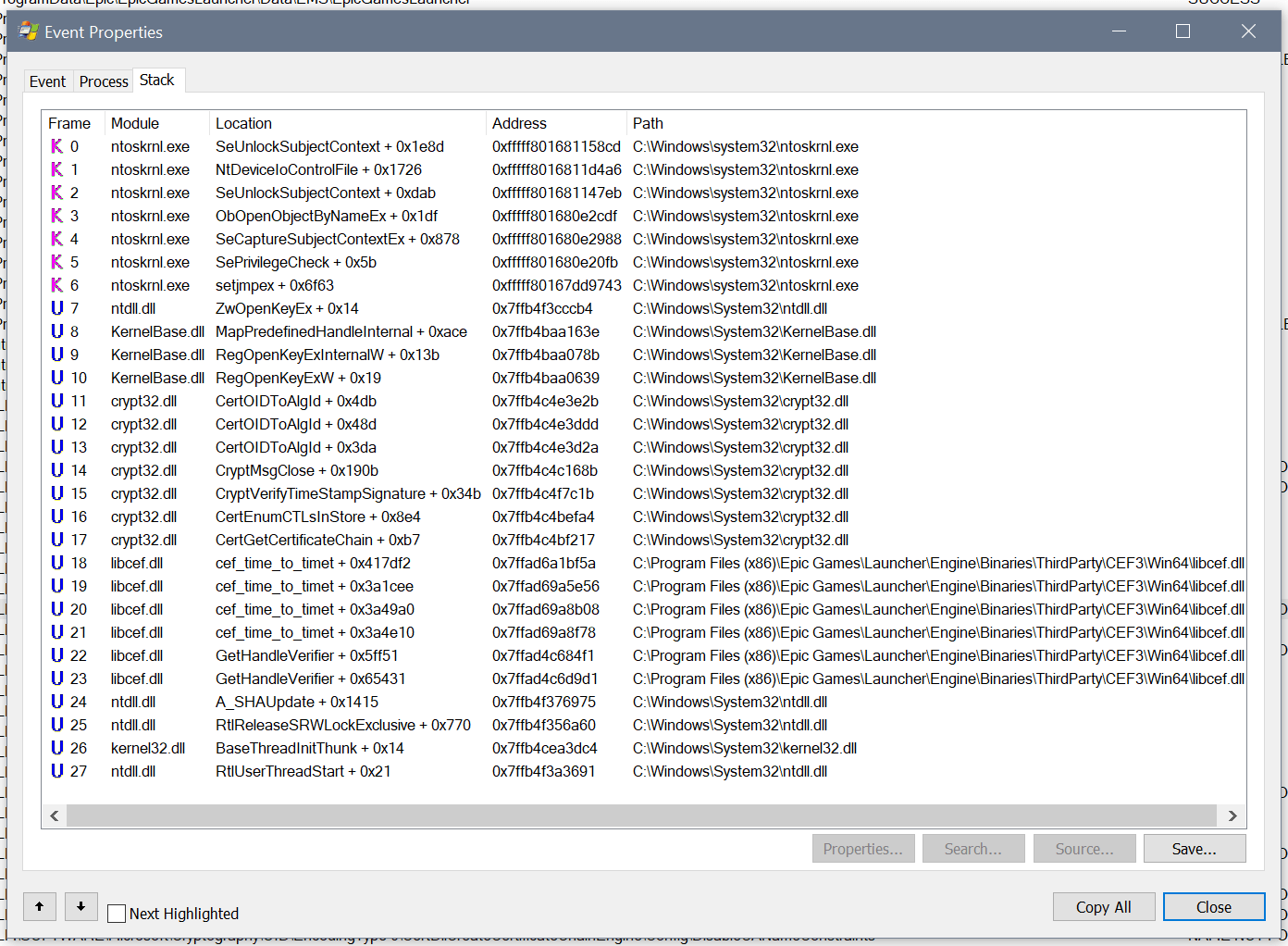Select the RegOpenKeyExW + 0x19 row

tap(644, 378)
